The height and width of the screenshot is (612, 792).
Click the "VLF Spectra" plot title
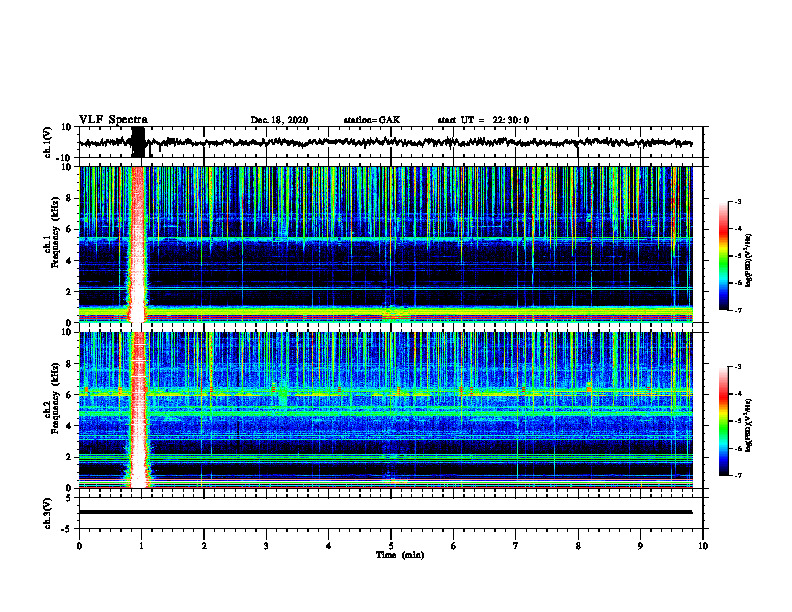[x=113, y=120]
